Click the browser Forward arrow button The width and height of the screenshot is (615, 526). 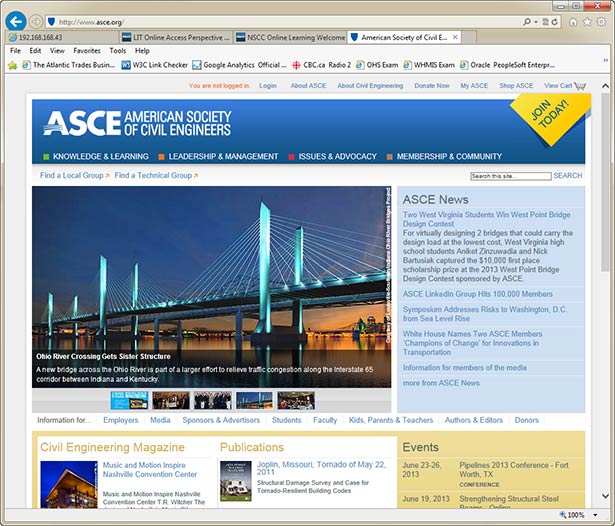(36, 21)
